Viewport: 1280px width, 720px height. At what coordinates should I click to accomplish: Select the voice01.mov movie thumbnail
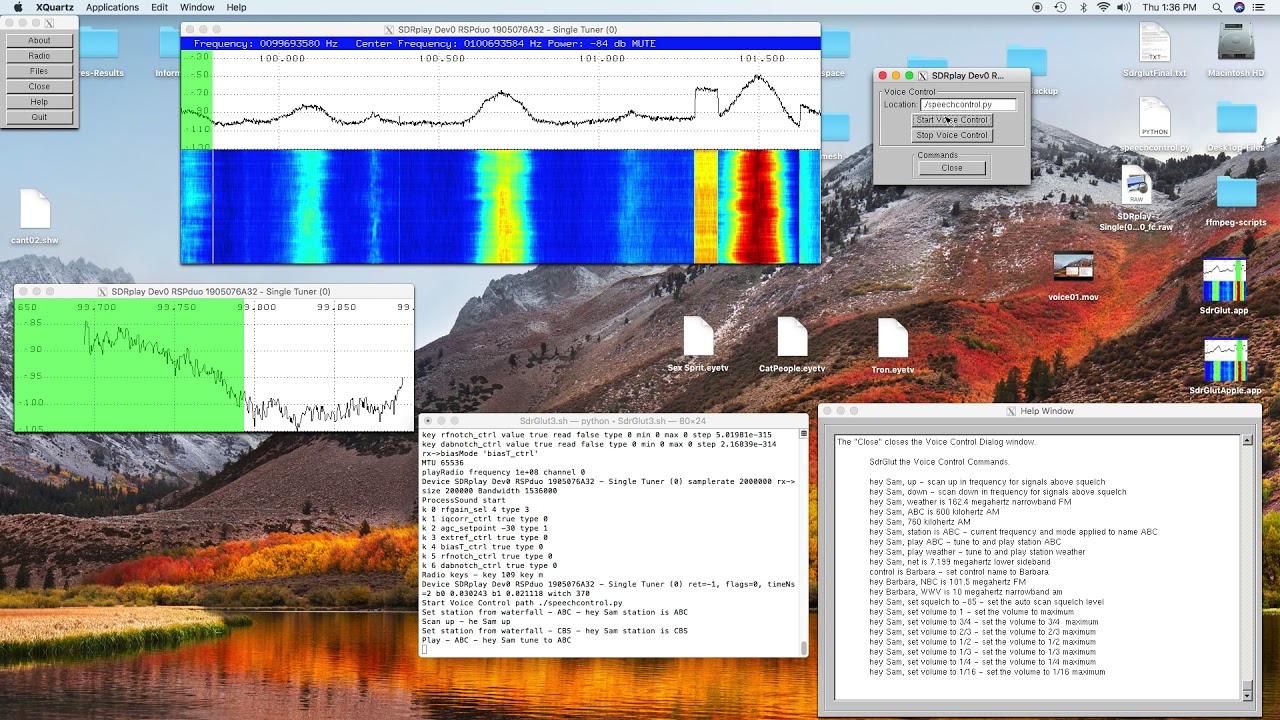pos(1073,268)
